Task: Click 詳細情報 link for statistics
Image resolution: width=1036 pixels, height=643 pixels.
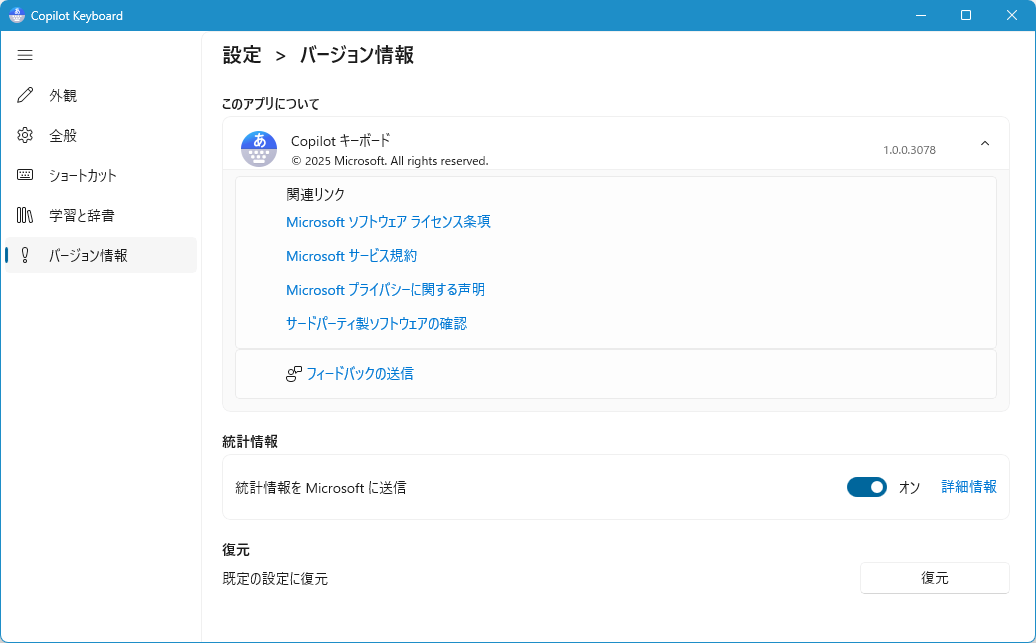Action: [968, 487]
